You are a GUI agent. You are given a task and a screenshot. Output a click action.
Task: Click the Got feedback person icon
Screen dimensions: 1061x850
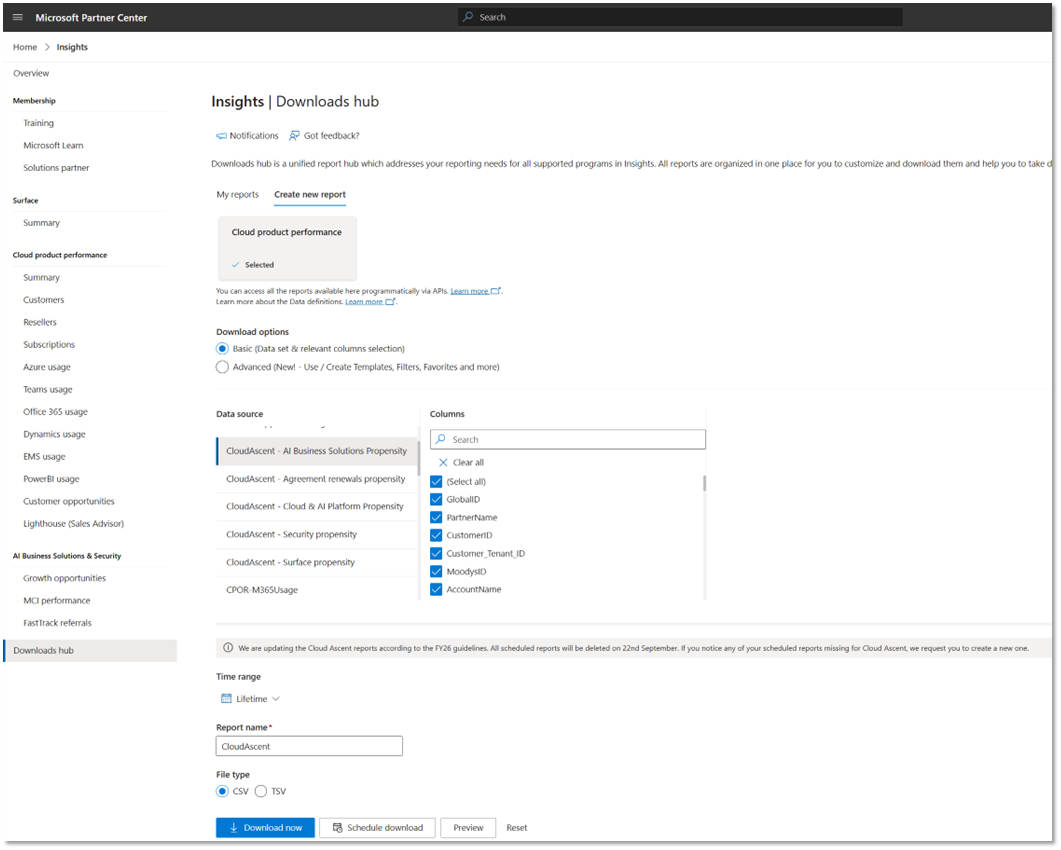pyautogui.click(x=294, y=136)
